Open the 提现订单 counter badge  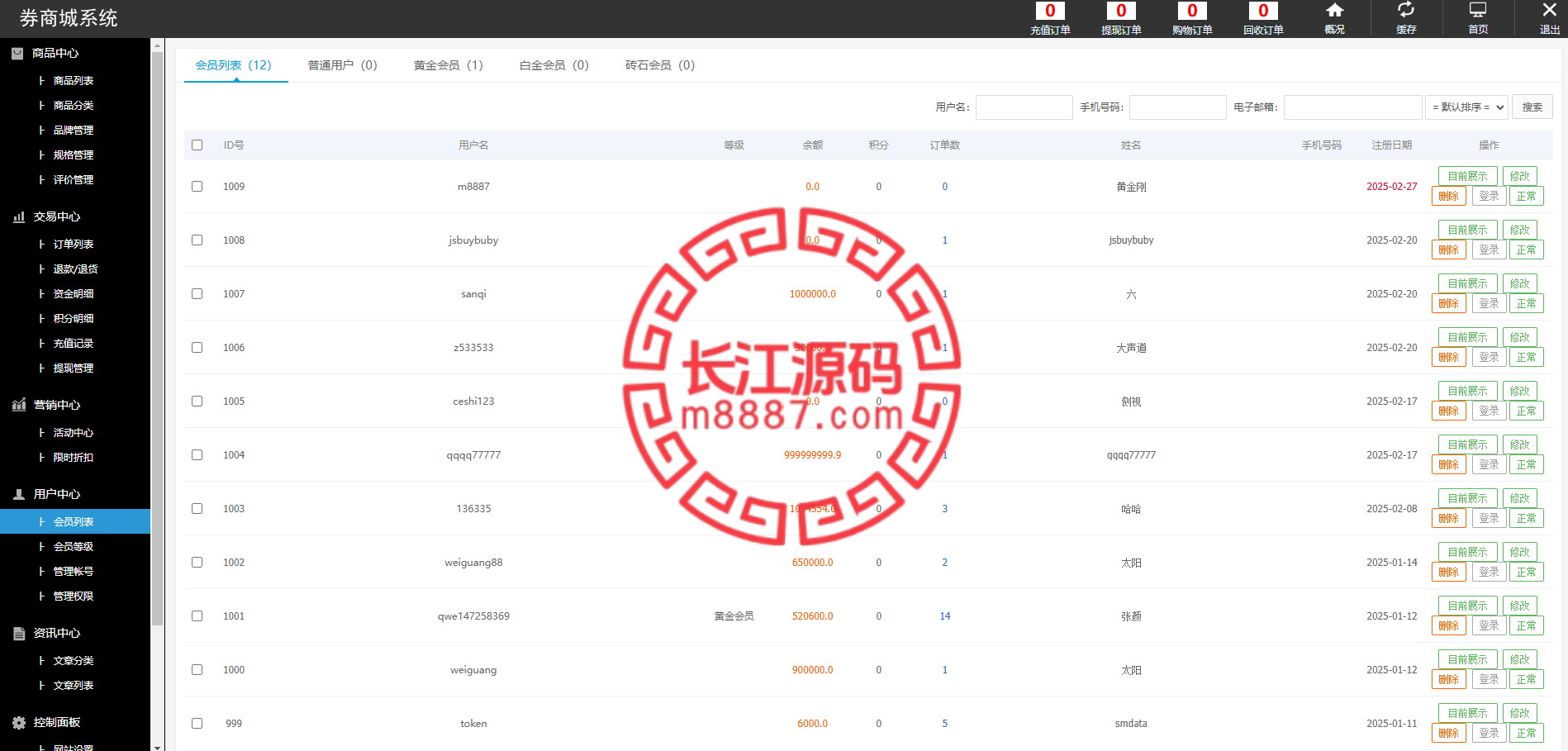click(1121, 11)
